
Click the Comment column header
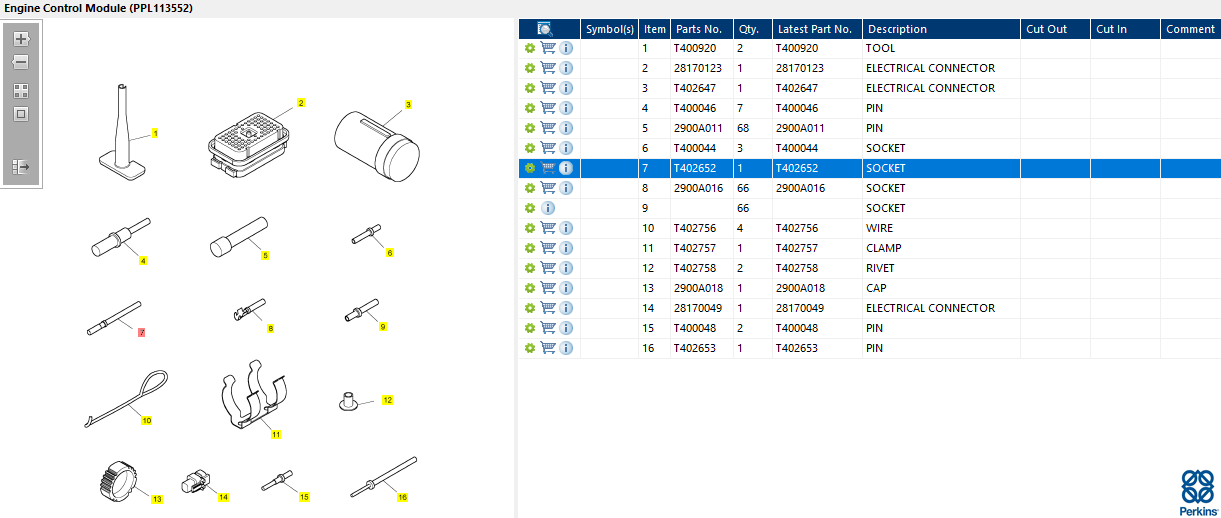pyautogui.click(x=1190, y=29)
